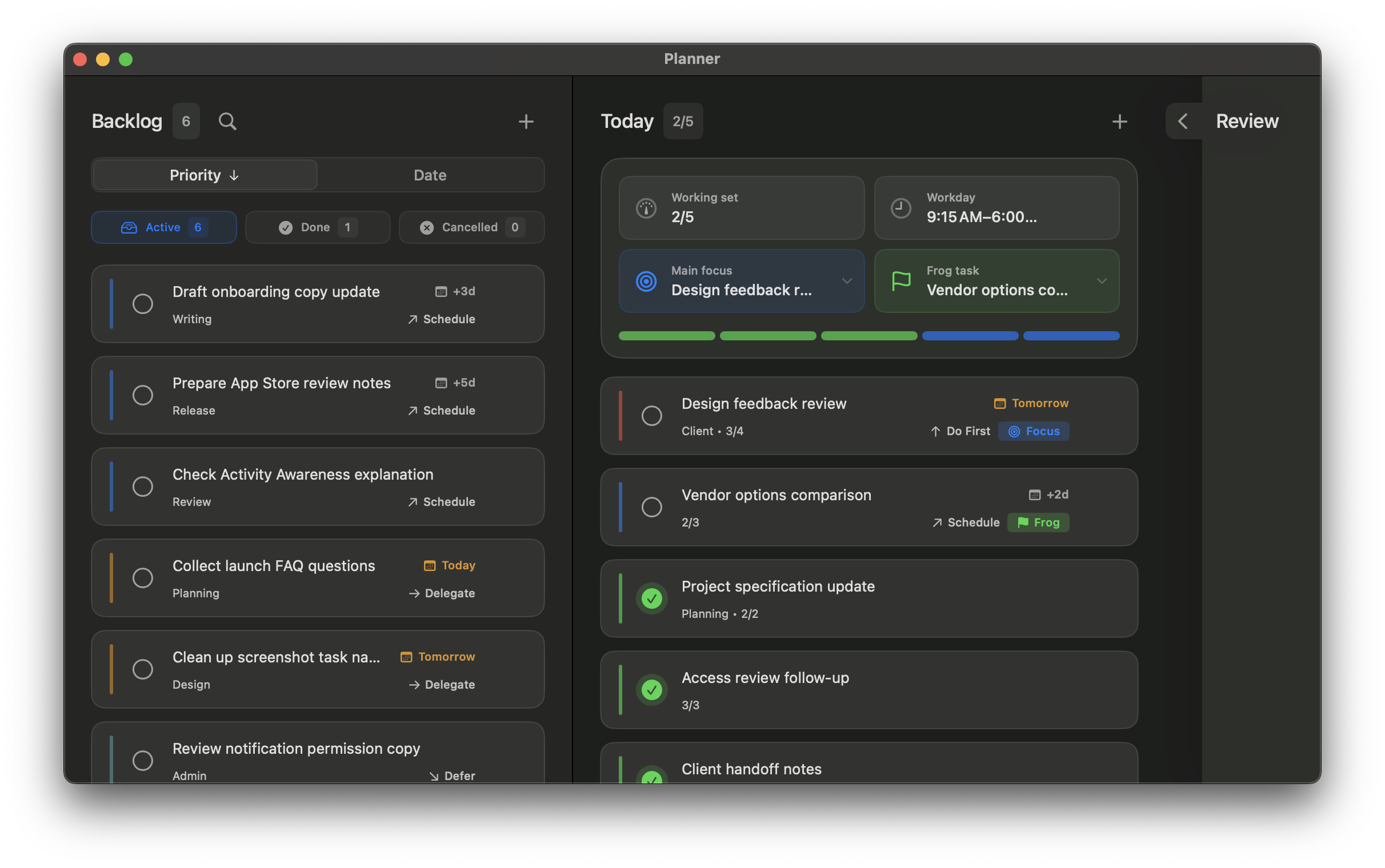This screenshot has width=1385, height=868.
Task: Click the Today due label on Collect launch FAQ
Action: coord(458,565)
